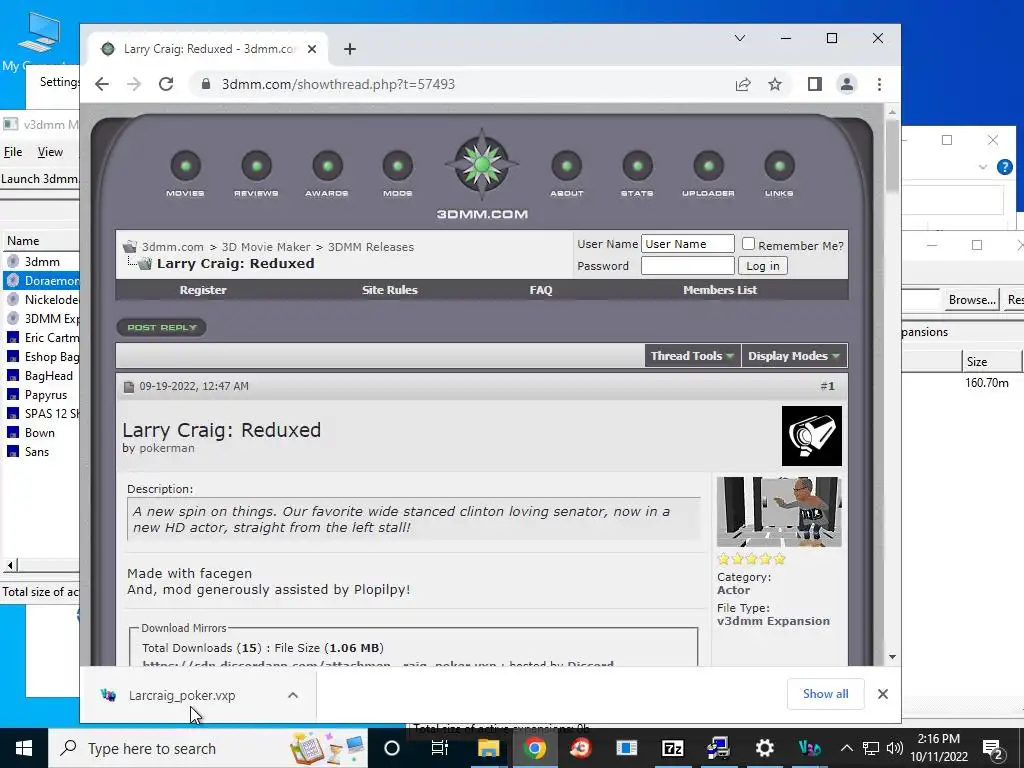
Task: Click the post icon beside 09-19-2022 date
Action: (x=129, y=387)
